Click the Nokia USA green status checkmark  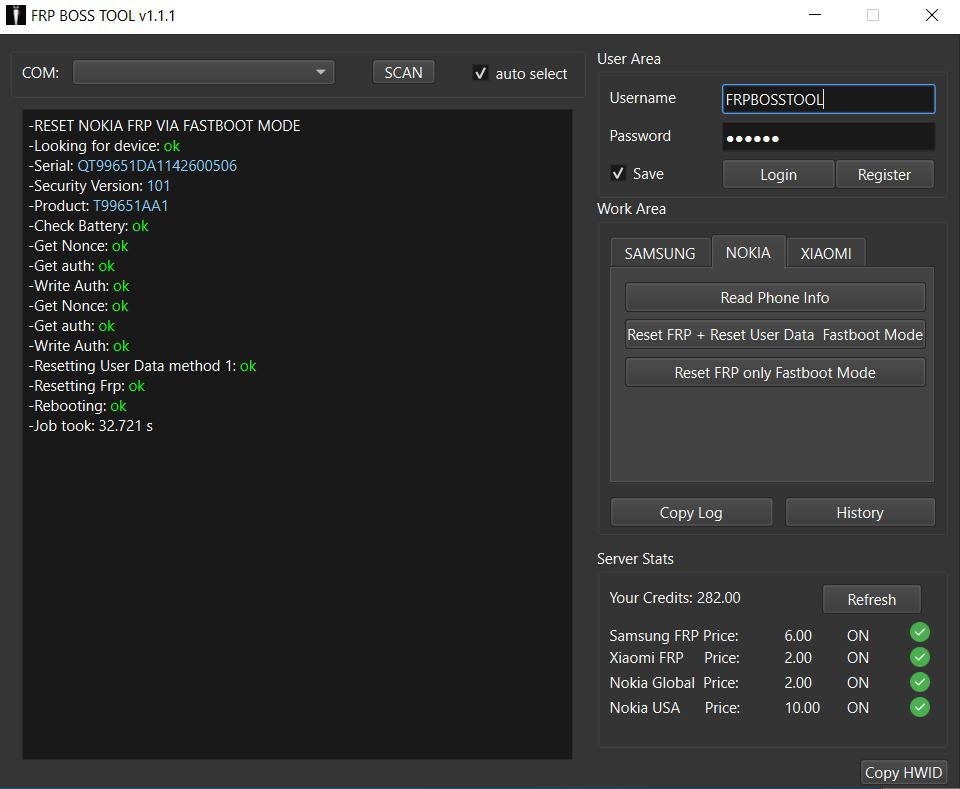point(920,707)
